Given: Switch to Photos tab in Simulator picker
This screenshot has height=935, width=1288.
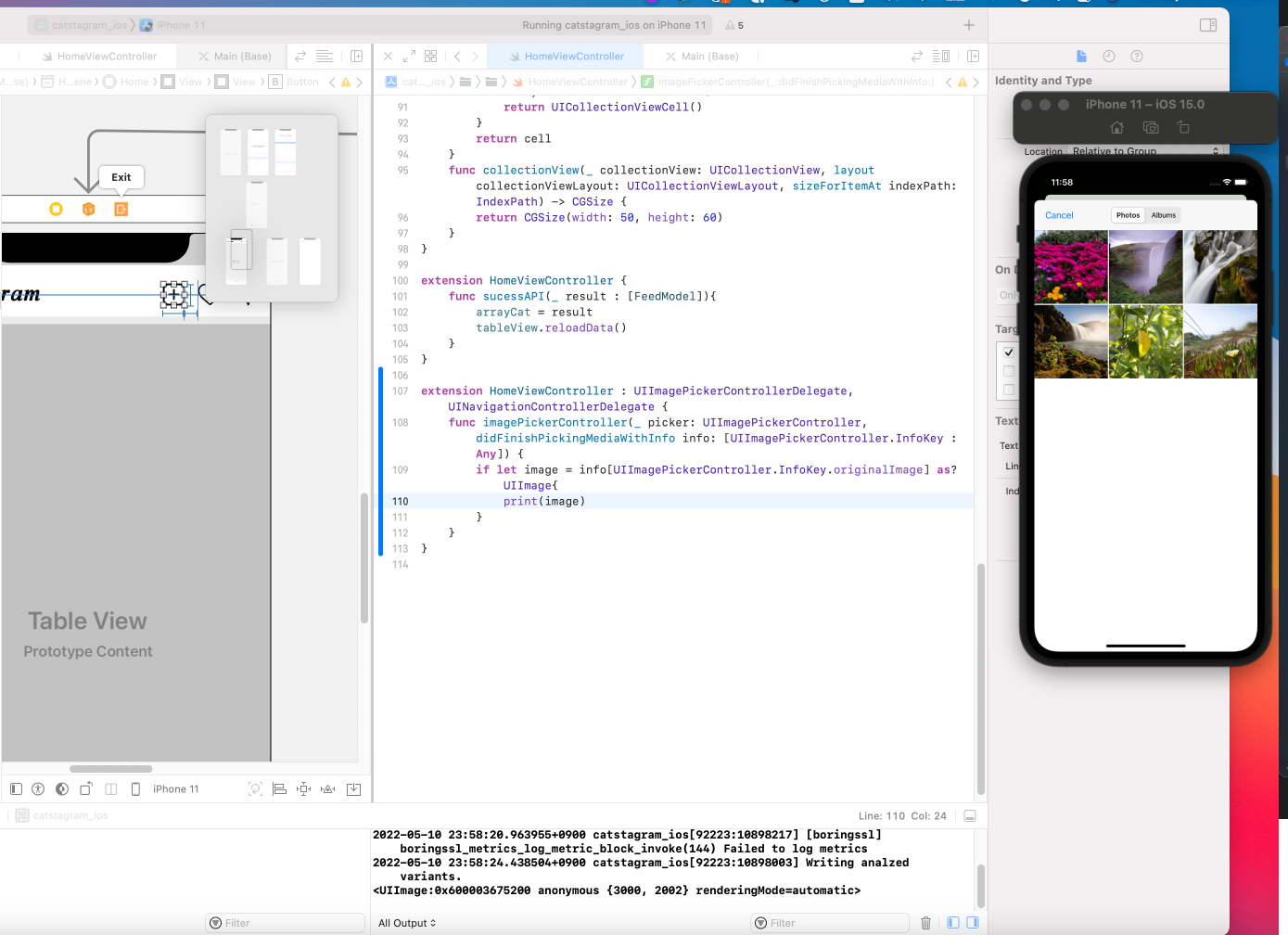Looking at the screenshot, I should (1128, 215).
